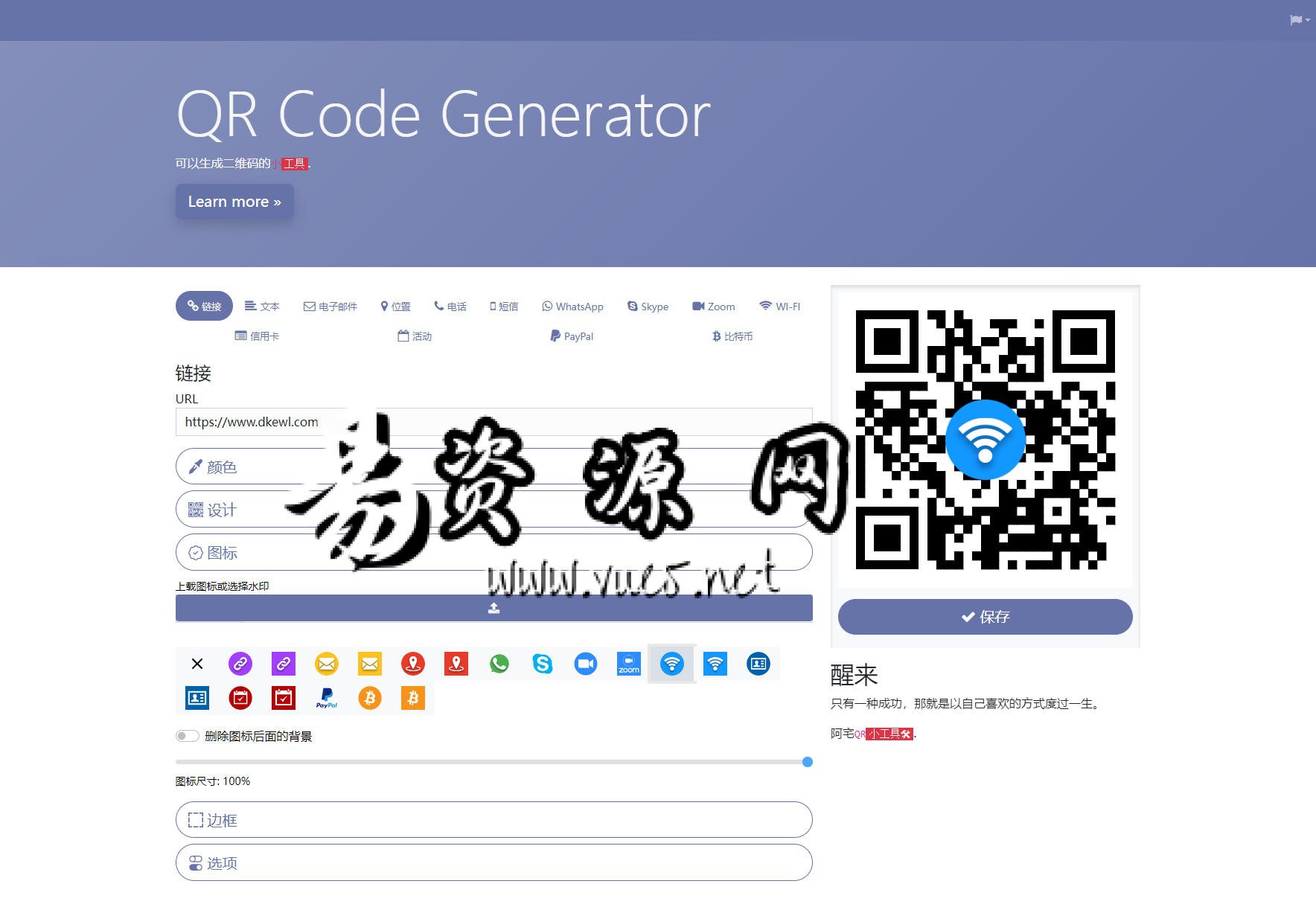Switch to the WhatsApp tab

click(572, 306)
